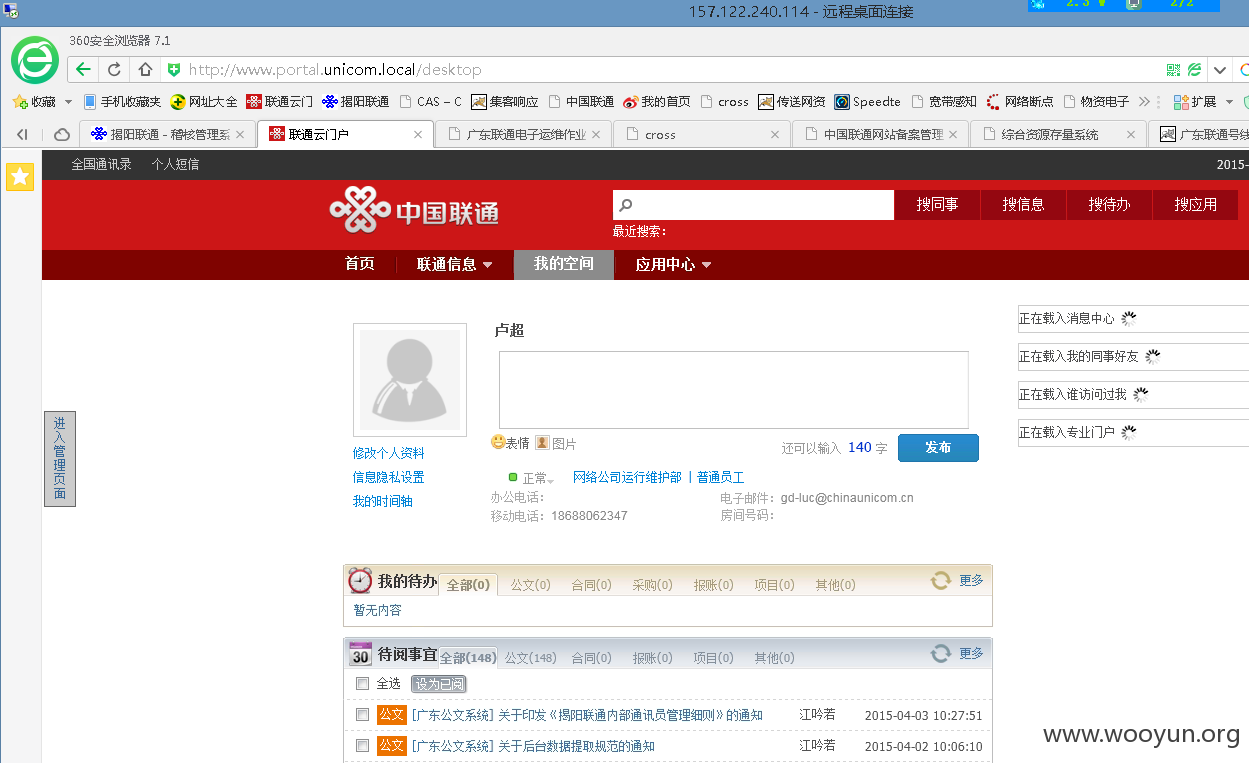Click the cloud icon in tab bar
This screenshot has height=763, width=1249.
coord(62,134)
